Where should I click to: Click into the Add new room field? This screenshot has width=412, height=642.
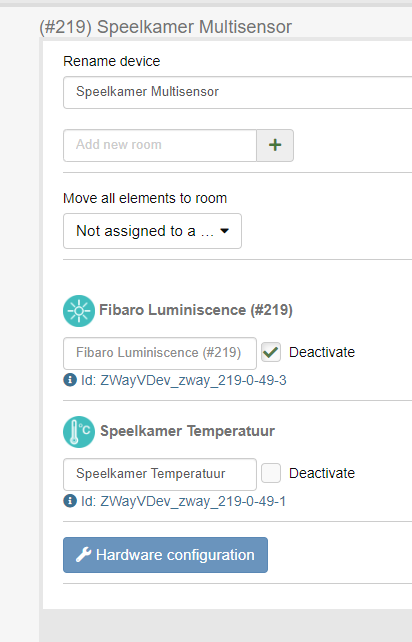click(x=160, y=145)
